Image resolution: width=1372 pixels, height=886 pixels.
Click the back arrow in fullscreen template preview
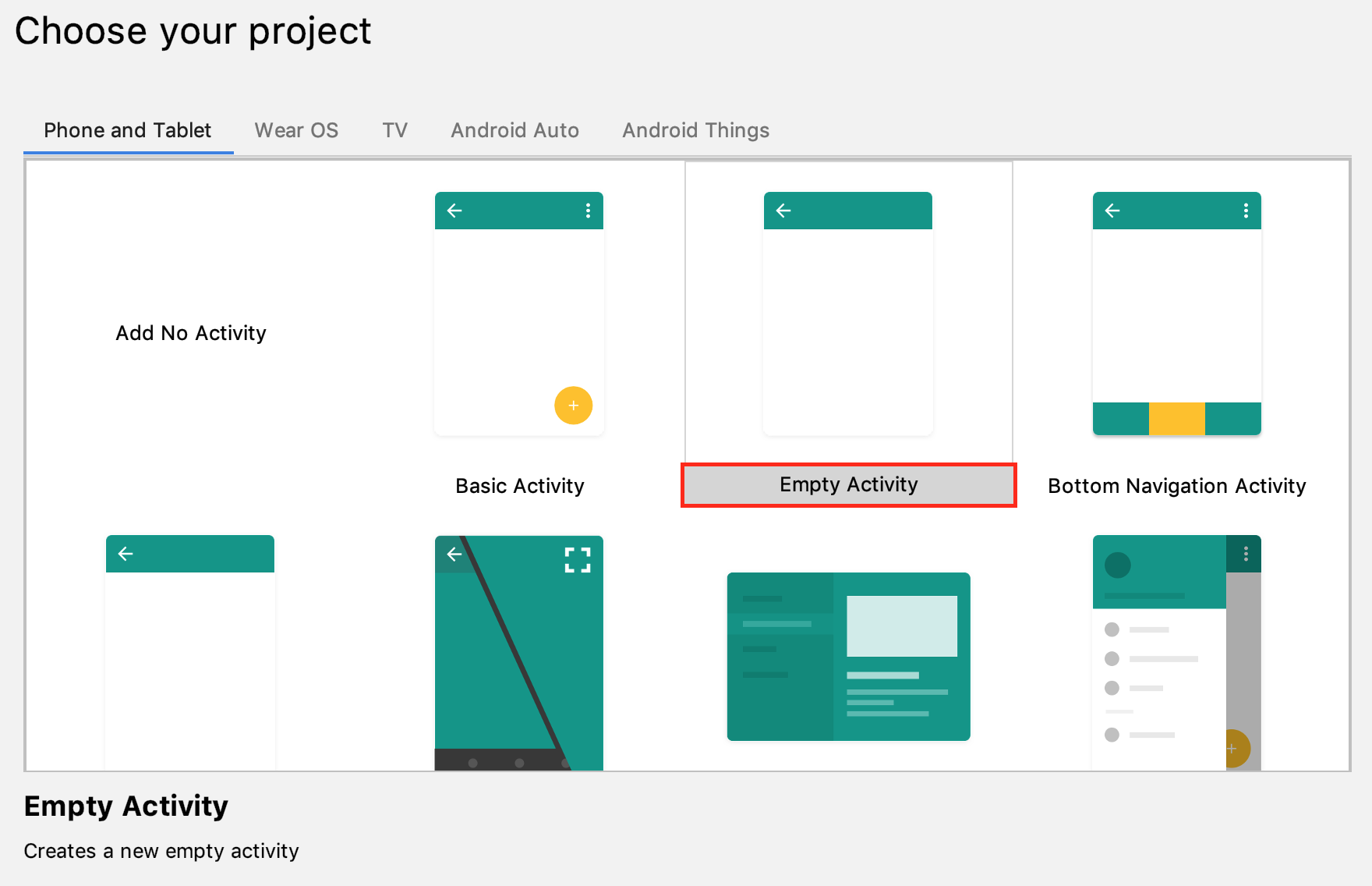point(454,554)
